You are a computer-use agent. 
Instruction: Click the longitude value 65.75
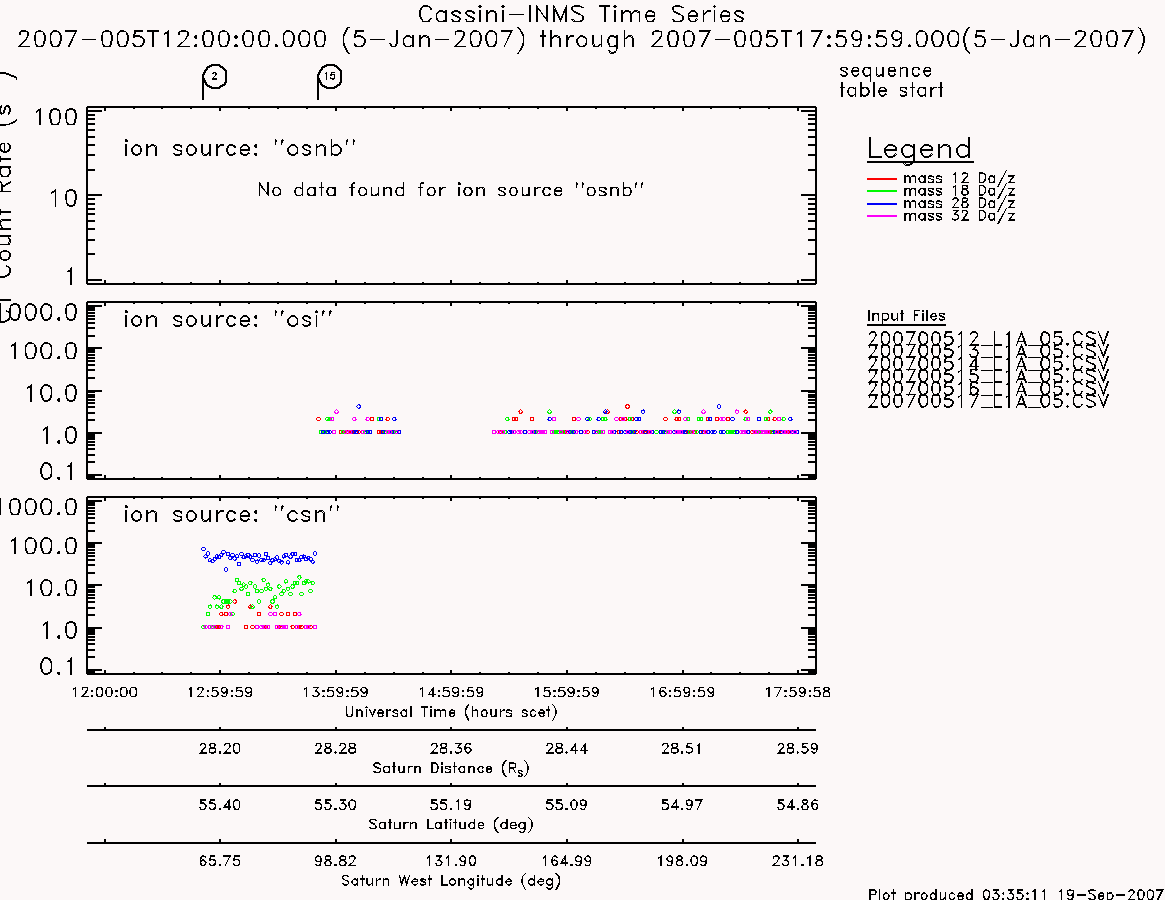click(x=220, y=861)
